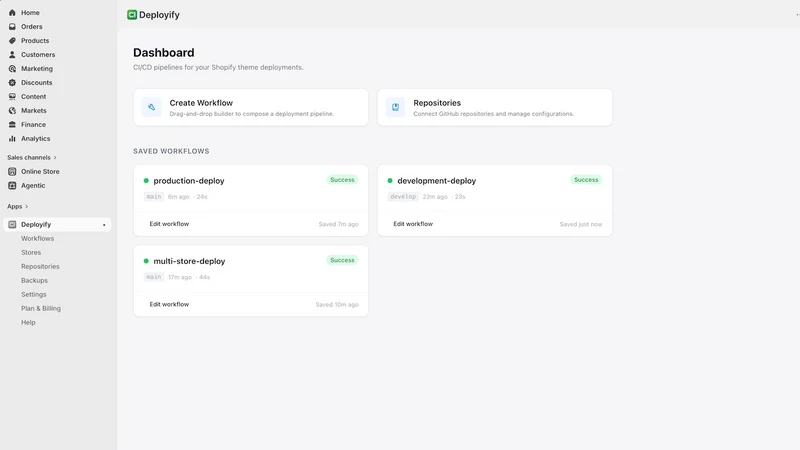The height and width of the screenshot is (450, 800).
Task: Select the develop branch tag
Action: [403, 196]
